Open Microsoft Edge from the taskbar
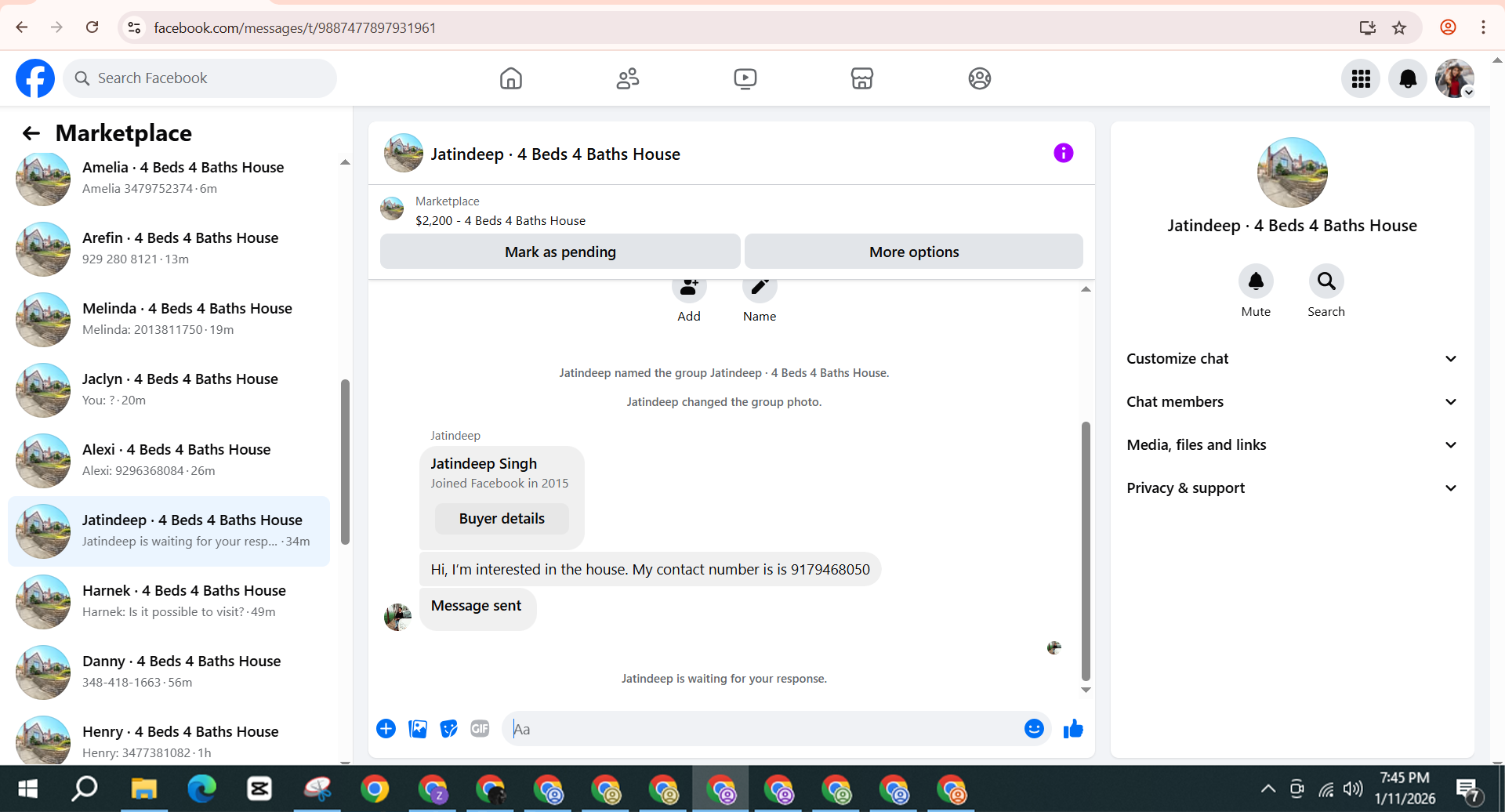Screen dimensions: 1505x812 point(201,788)
